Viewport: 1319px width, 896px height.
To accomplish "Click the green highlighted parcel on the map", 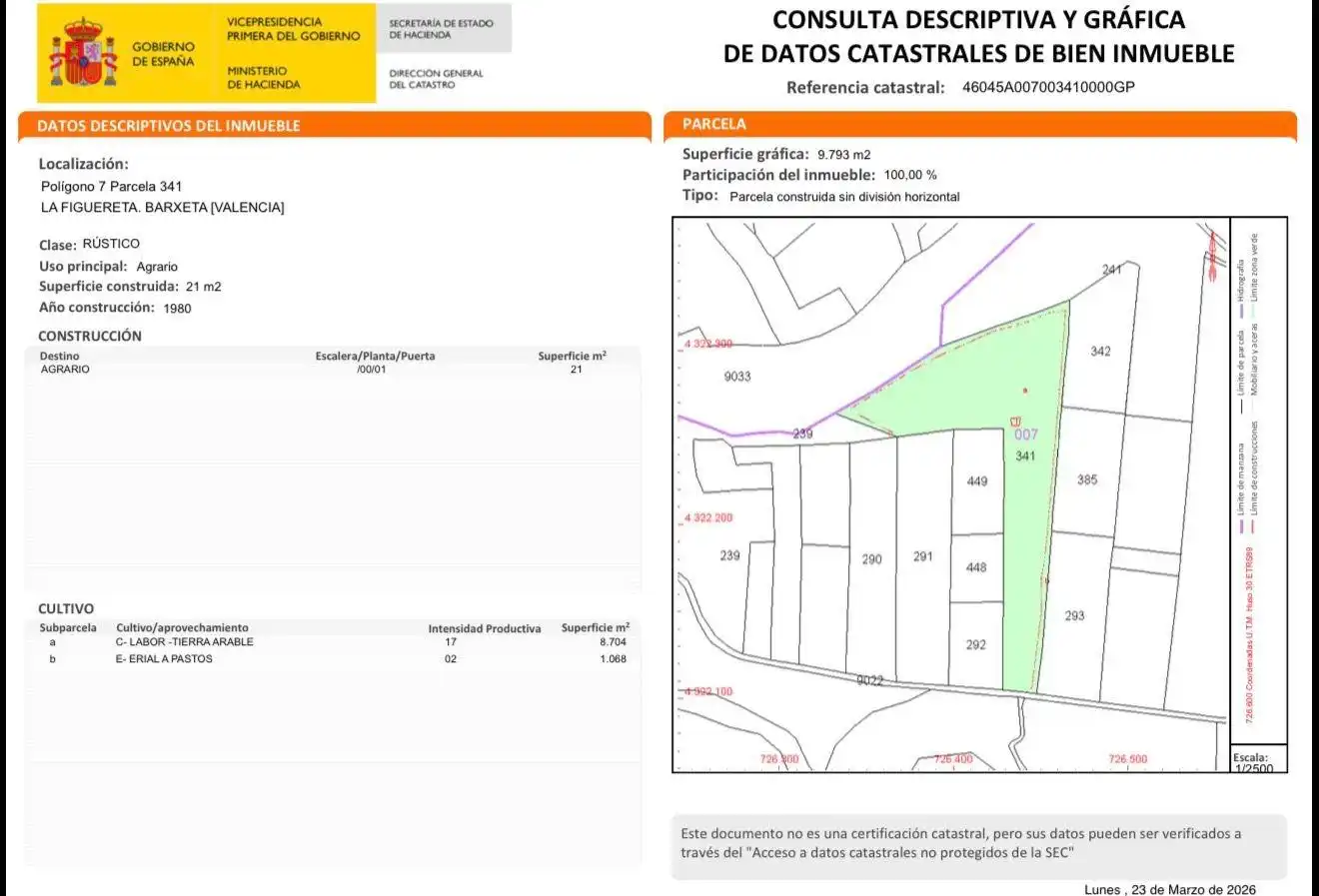I will point(999,400).
